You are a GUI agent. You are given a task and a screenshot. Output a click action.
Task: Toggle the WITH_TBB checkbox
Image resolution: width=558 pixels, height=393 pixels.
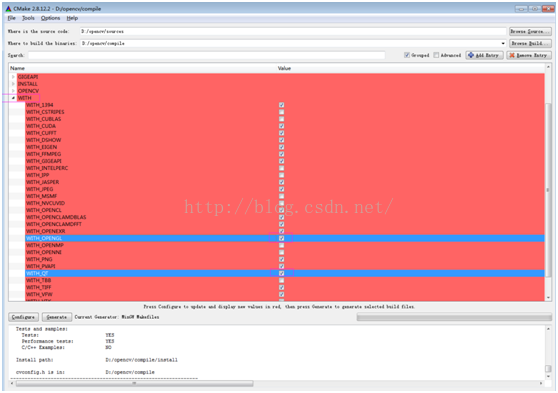281,281
